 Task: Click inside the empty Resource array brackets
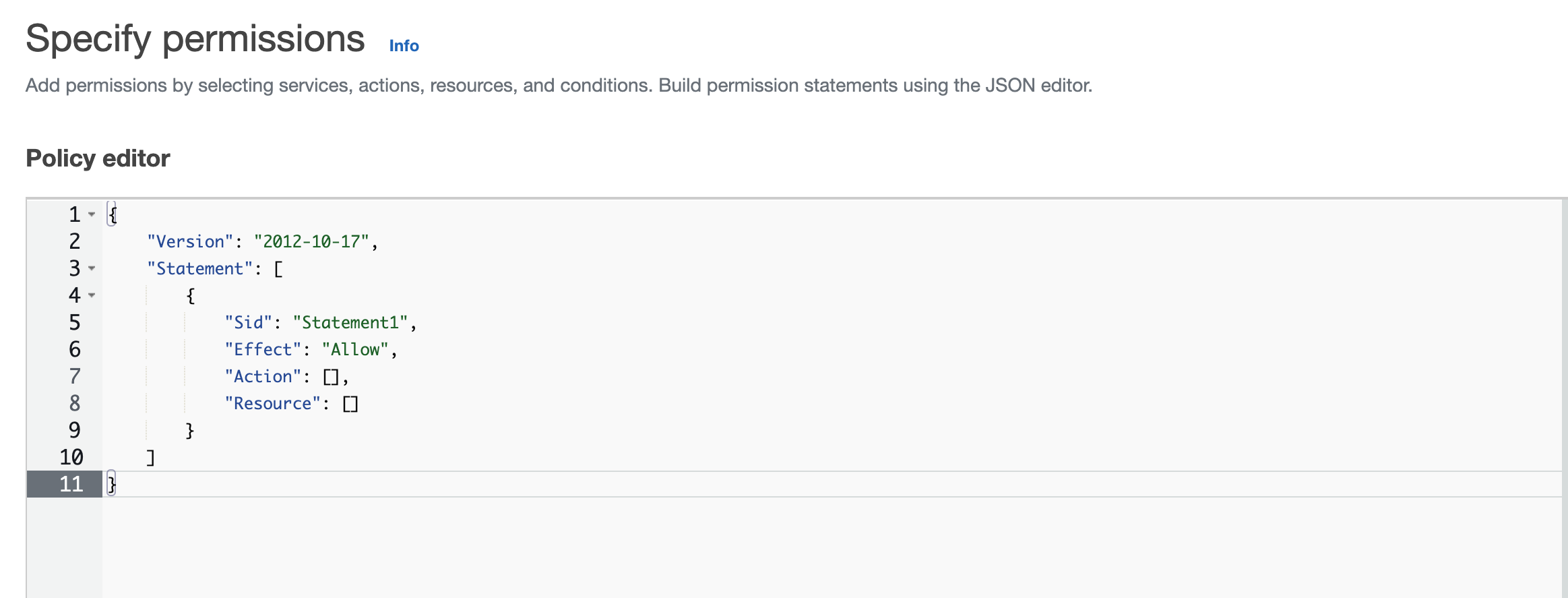click(350, 403)
